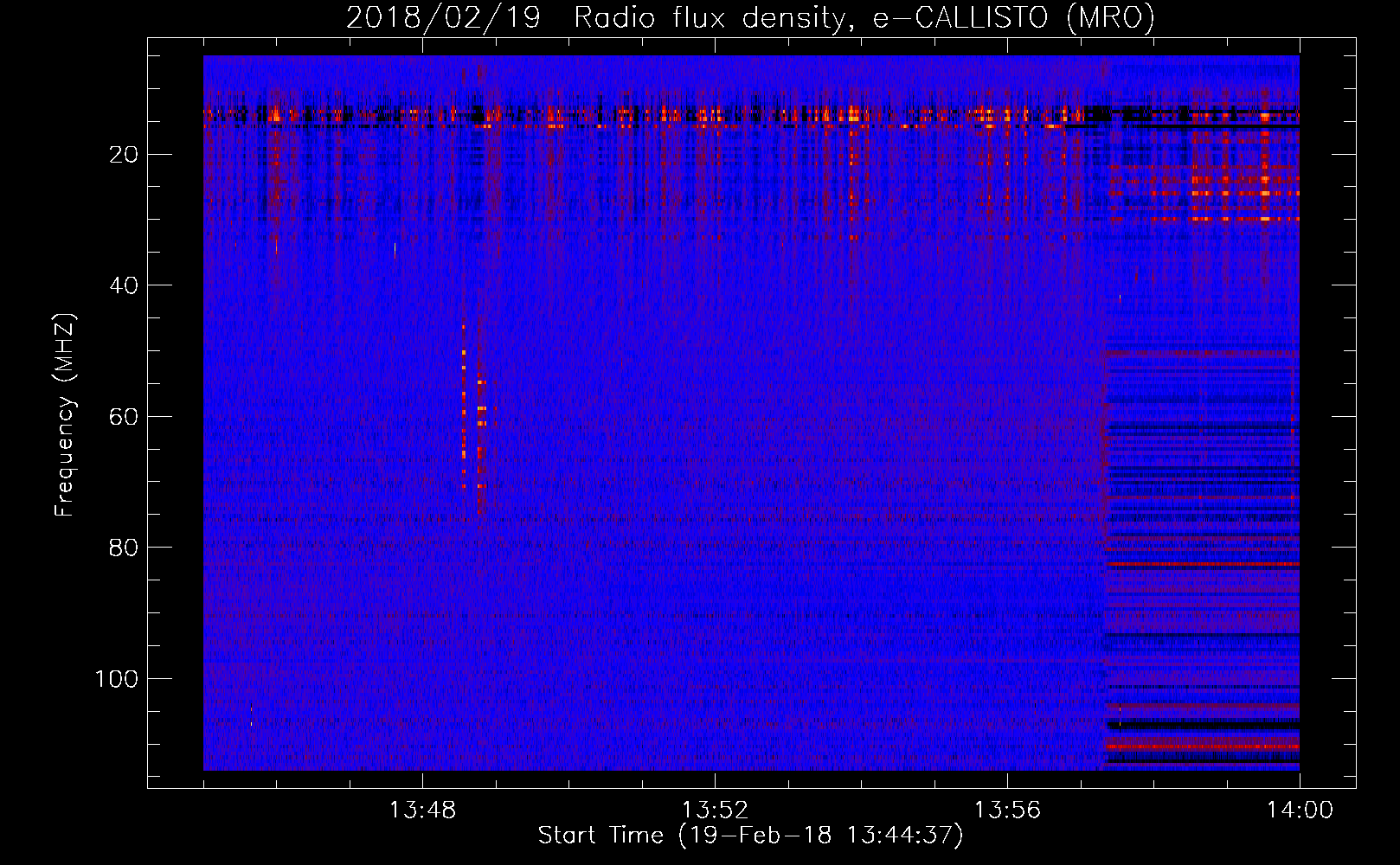1400x865 pixels.
Task: Click the 40 frequency tick label
Action: pyautogui.click(x=125, y=285)
